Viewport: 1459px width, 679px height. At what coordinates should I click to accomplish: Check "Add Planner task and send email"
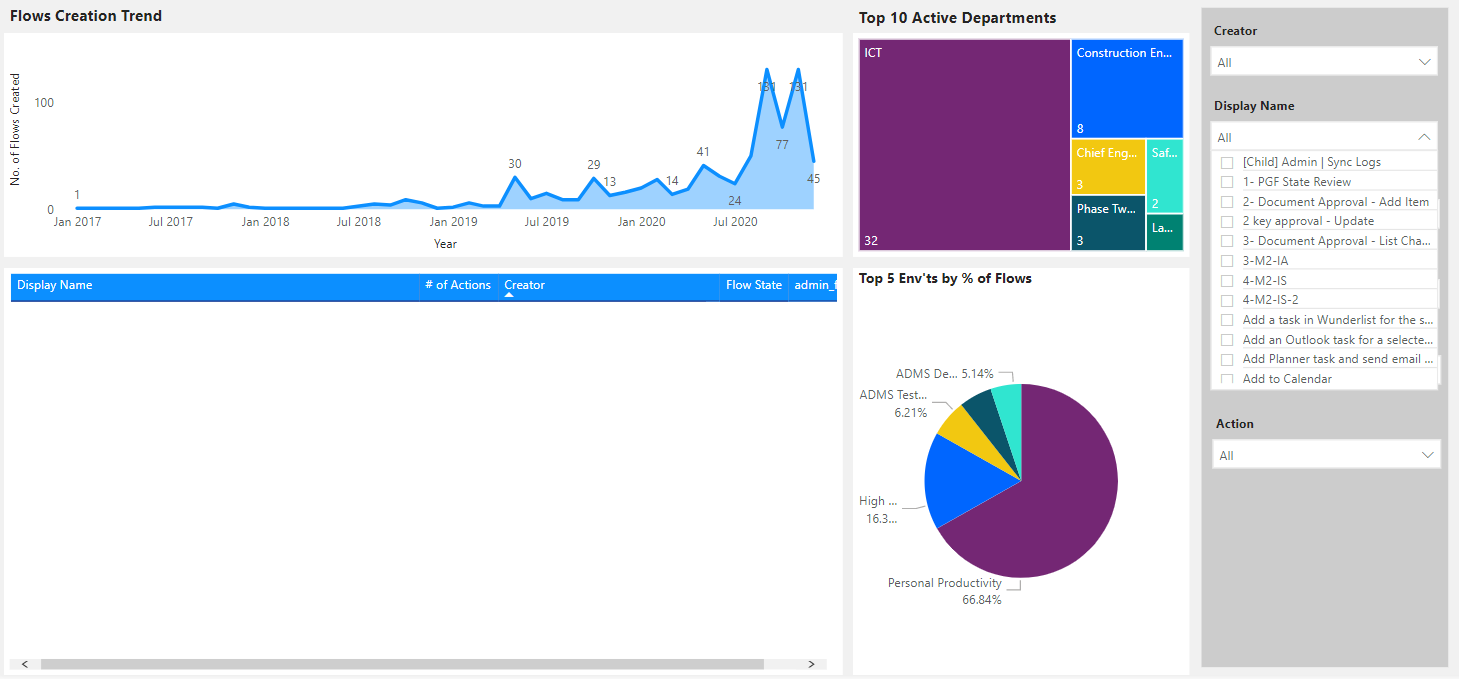coord(1227,358)
